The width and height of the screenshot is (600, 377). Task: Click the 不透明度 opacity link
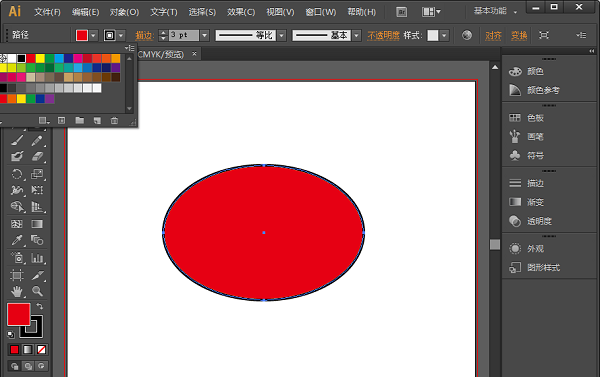[383, 36]
